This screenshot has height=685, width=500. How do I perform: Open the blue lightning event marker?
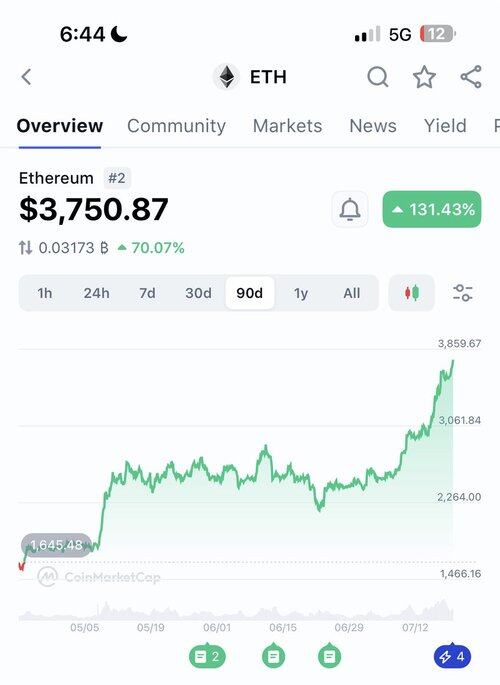pyautogui.click(x=452, y=657)
